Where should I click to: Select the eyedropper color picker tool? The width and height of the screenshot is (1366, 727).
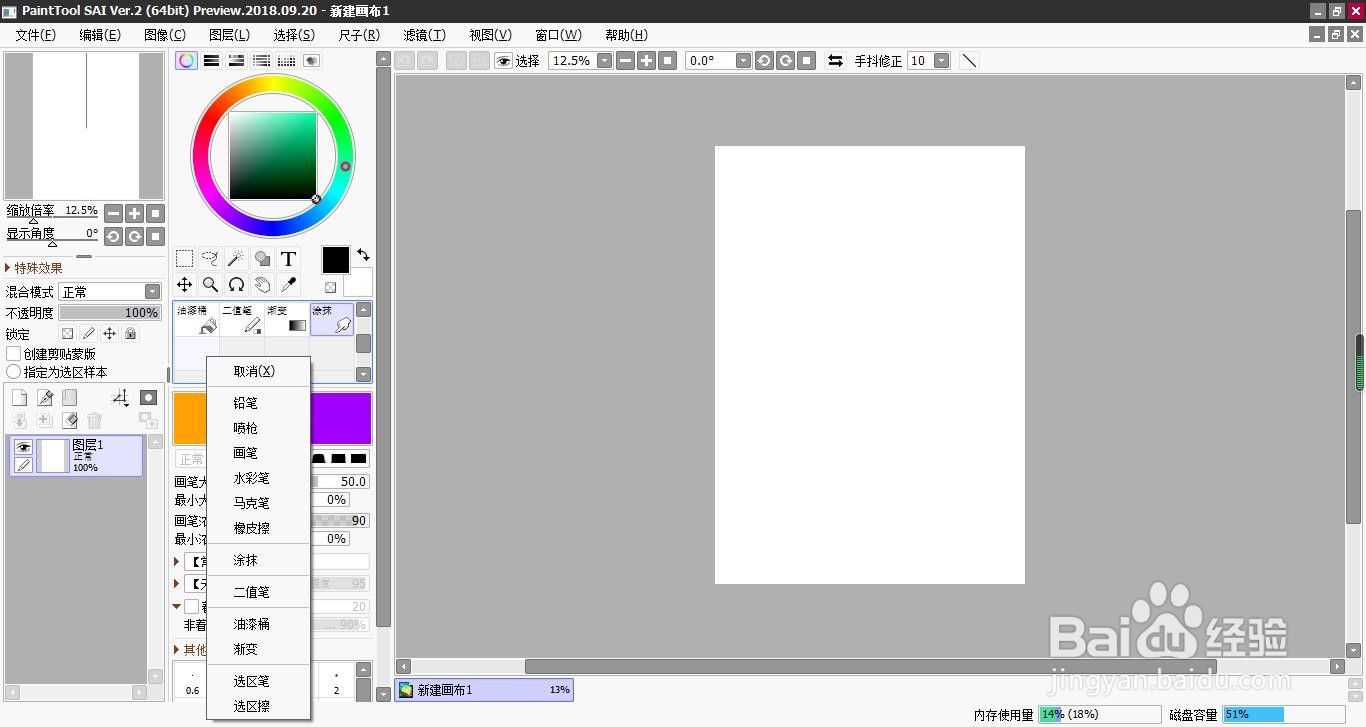tap(288, 285)
